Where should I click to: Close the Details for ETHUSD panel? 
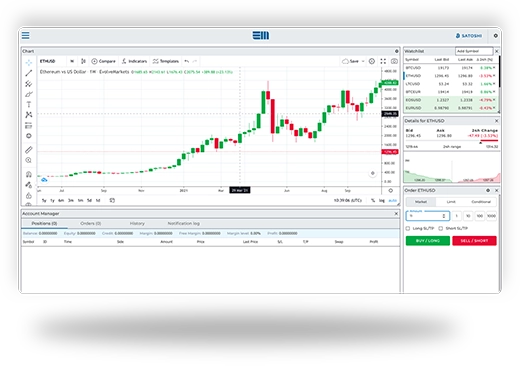pyautogui.click(x=497, y=121)
